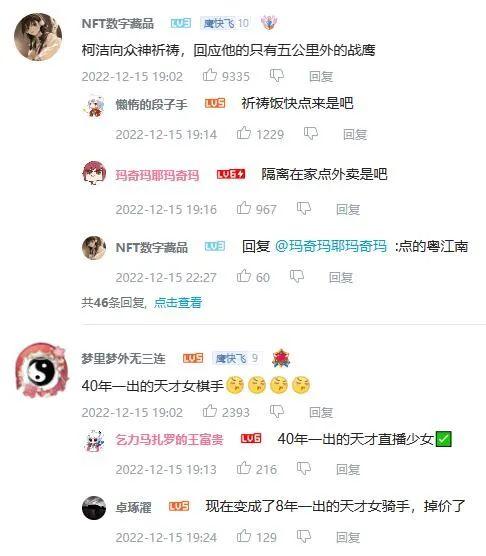The image size is (486, 556).
Task: Reply to the 9335-like top comment
Action: pyautogui.click(x=321, y=76)
